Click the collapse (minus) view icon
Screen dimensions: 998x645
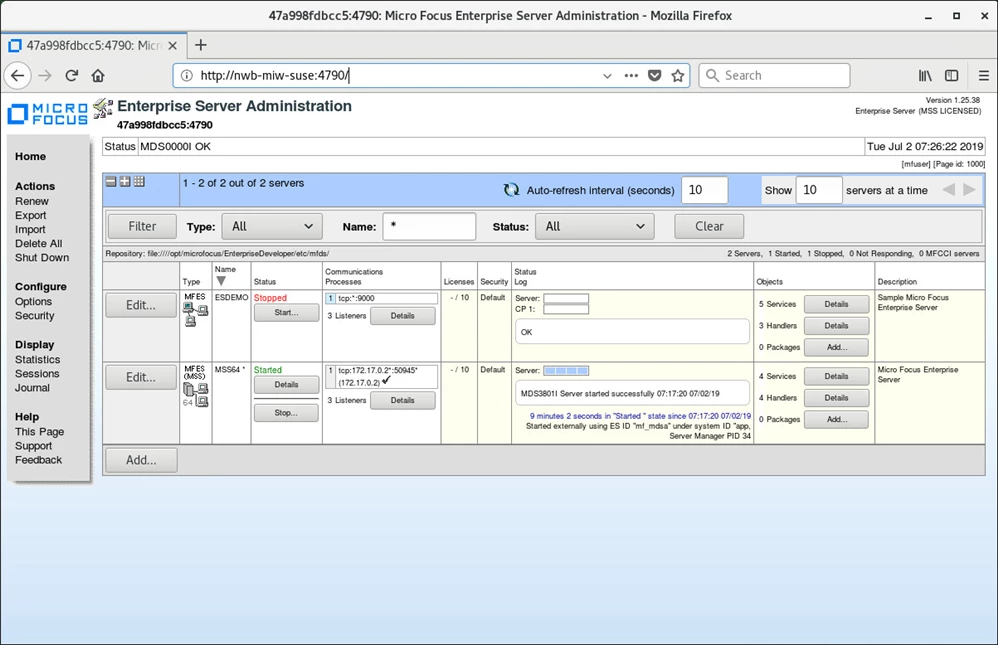point(111,181)
